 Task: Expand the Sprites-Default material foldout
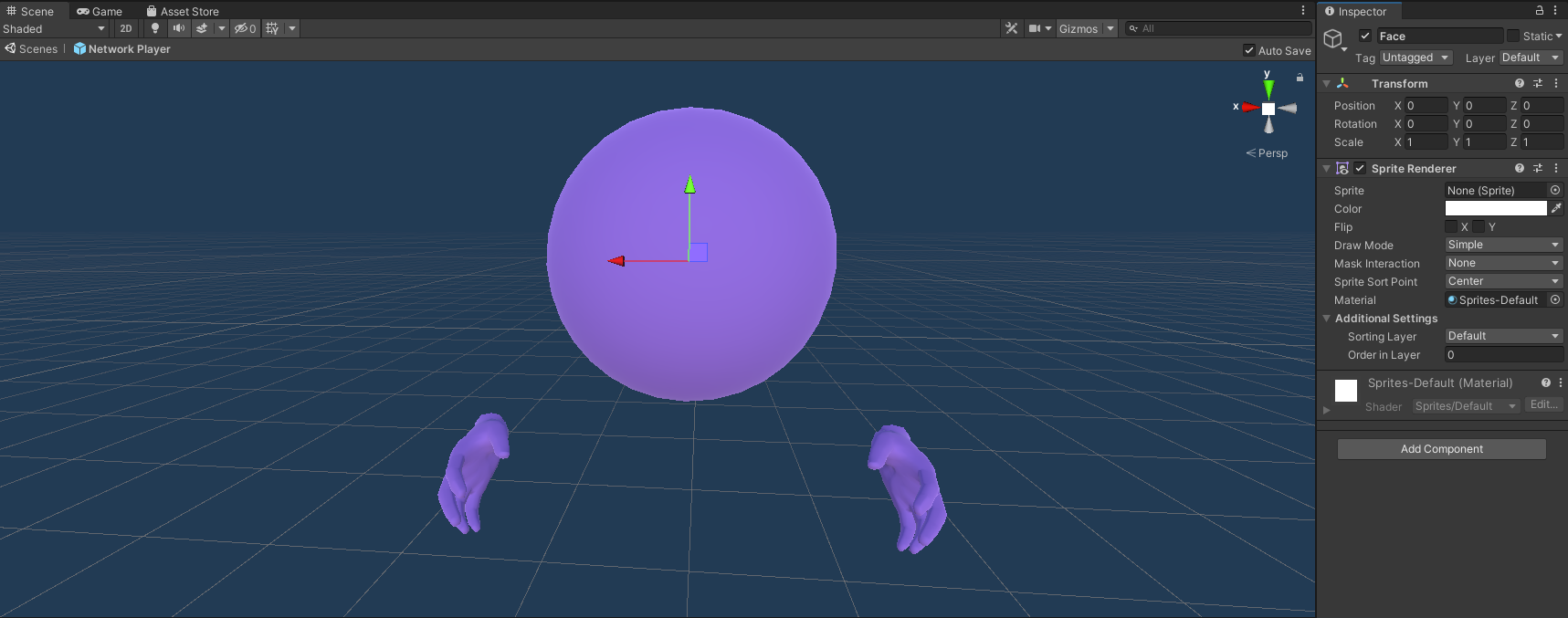coord(1326,410)
